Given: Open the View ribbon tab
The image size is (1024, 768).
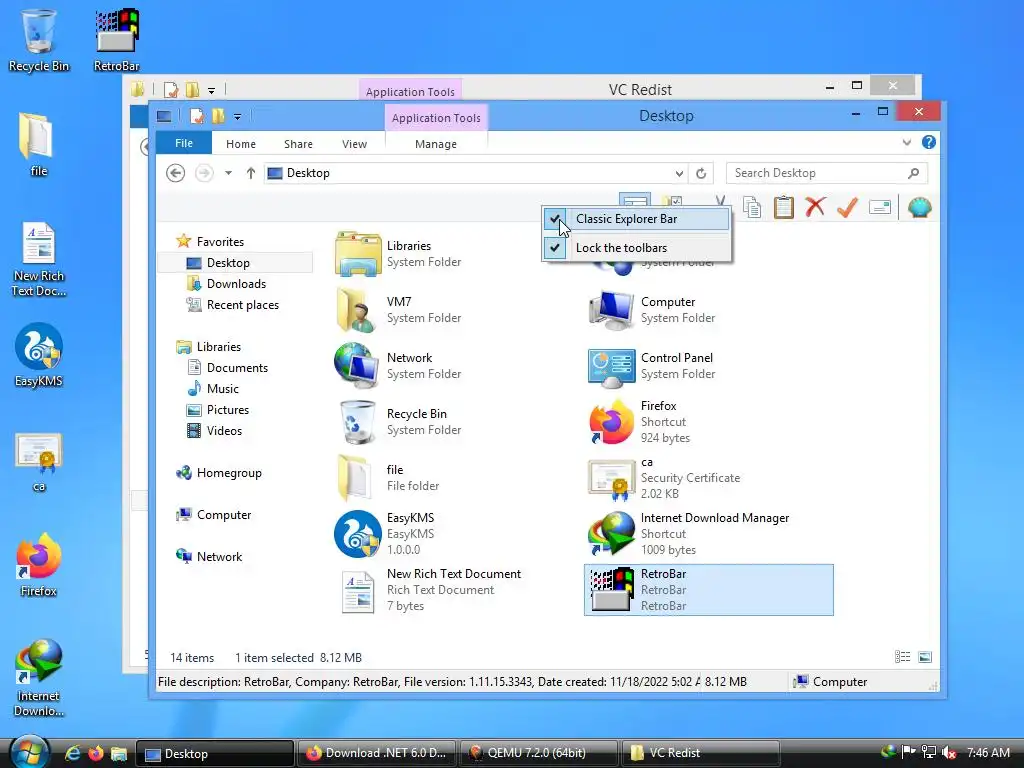Looking at the screenshot, I should point(354,144).
